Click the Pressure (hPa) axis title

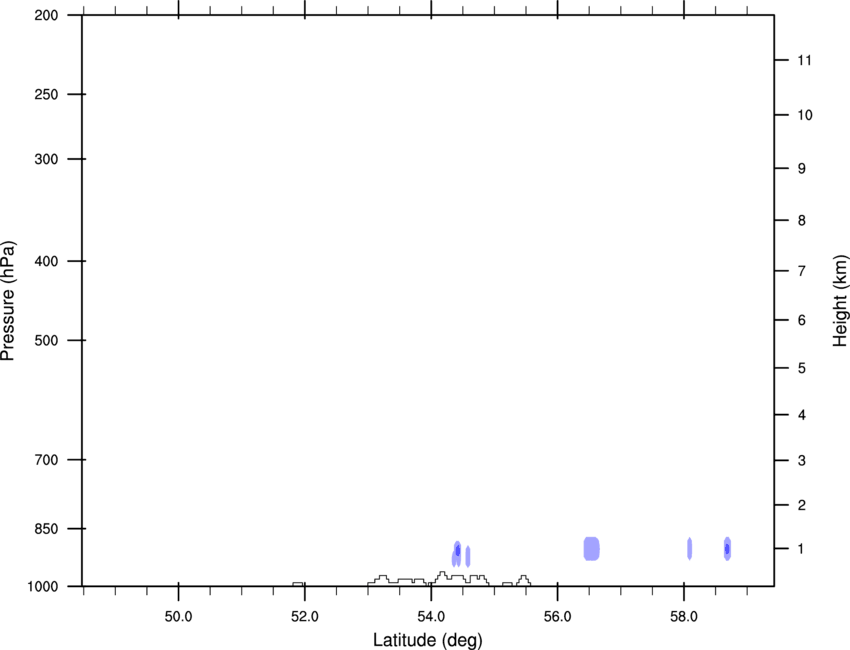[8, 301]
